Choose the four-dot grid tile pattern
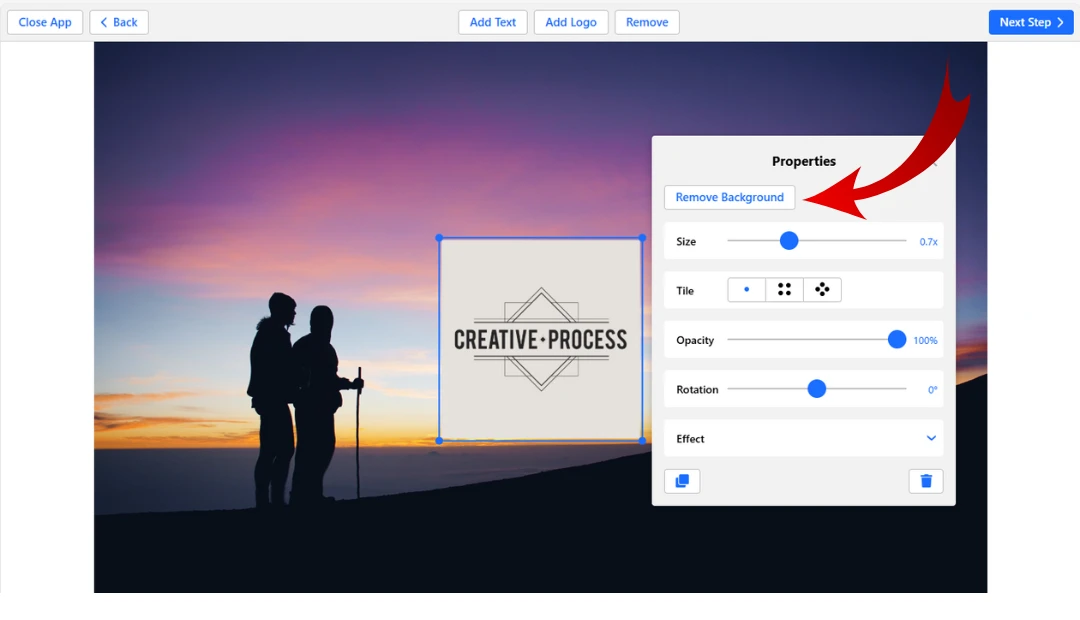This screenshot has height=620, width=1080. click(x=784, y=290)
